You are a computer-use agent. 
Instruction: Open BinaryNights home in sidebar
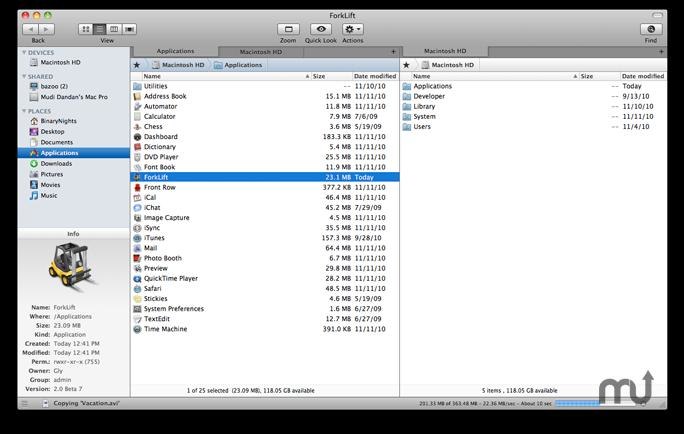(x=74, y=121)
